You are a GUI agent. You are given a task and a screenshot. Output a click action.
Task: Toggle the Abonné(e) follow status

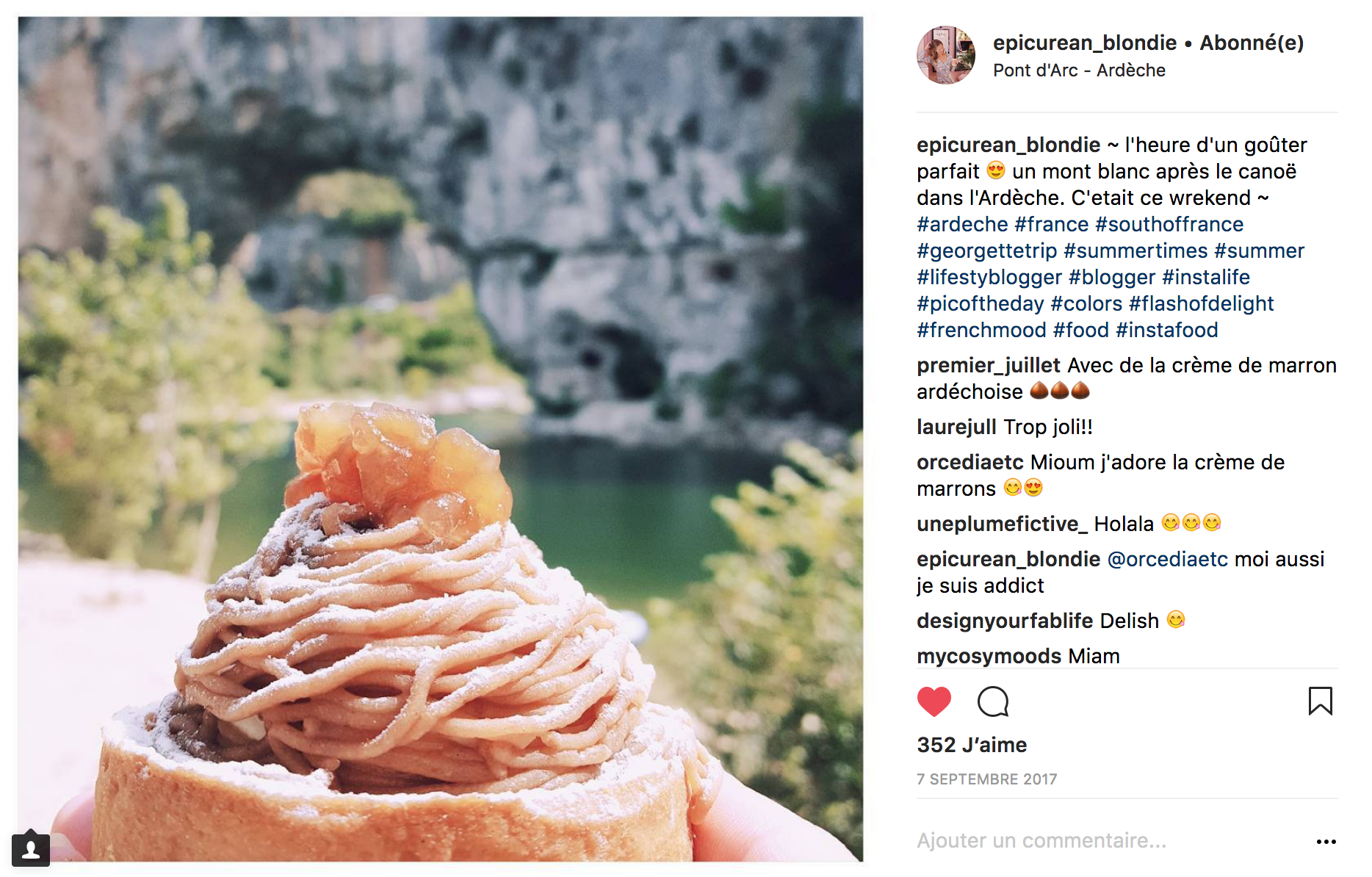(x=1252, y=43)
